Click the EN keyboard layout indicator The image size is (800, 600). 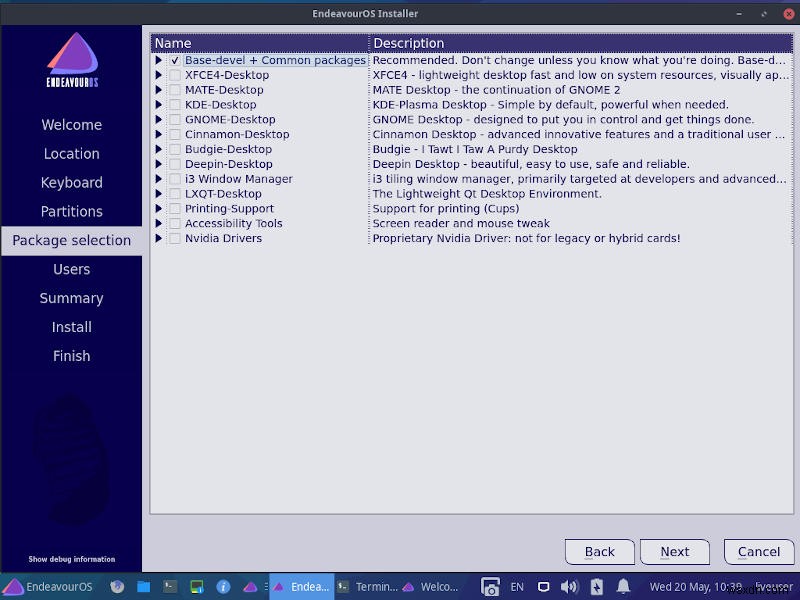click(517, 588)
